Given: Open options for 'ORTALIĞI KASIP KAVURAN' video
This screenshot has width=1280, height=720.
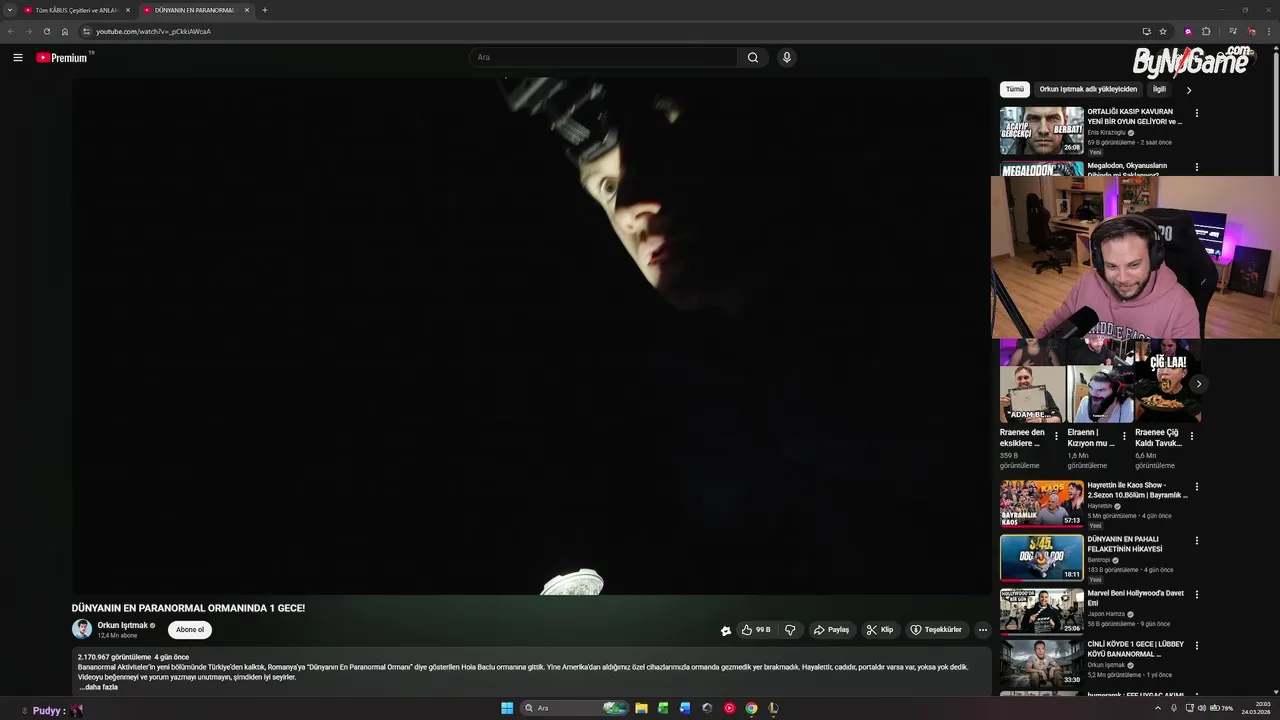Looking at the screenshot, I should (x=1197, y=113).
